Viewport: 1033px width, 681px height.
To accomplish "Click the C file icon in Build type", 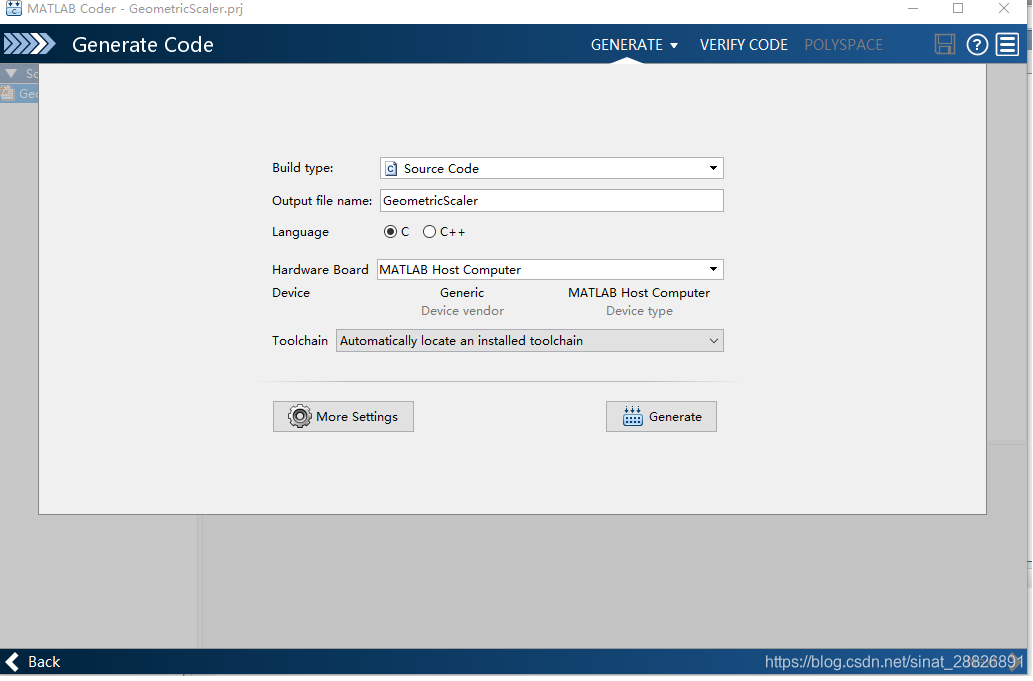I will click(x=391, y=169).
